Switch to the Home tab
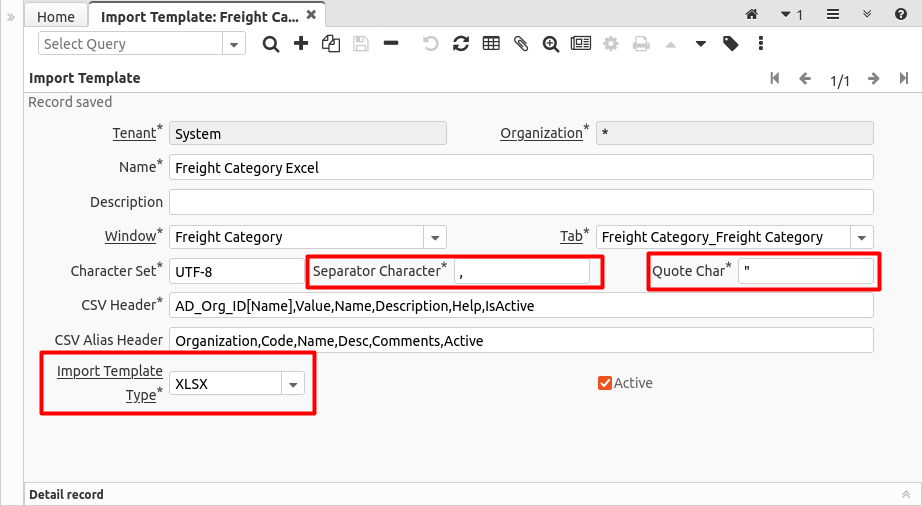Image resolution: width=922 pixels, height=506 pixels. click(56, 16)
